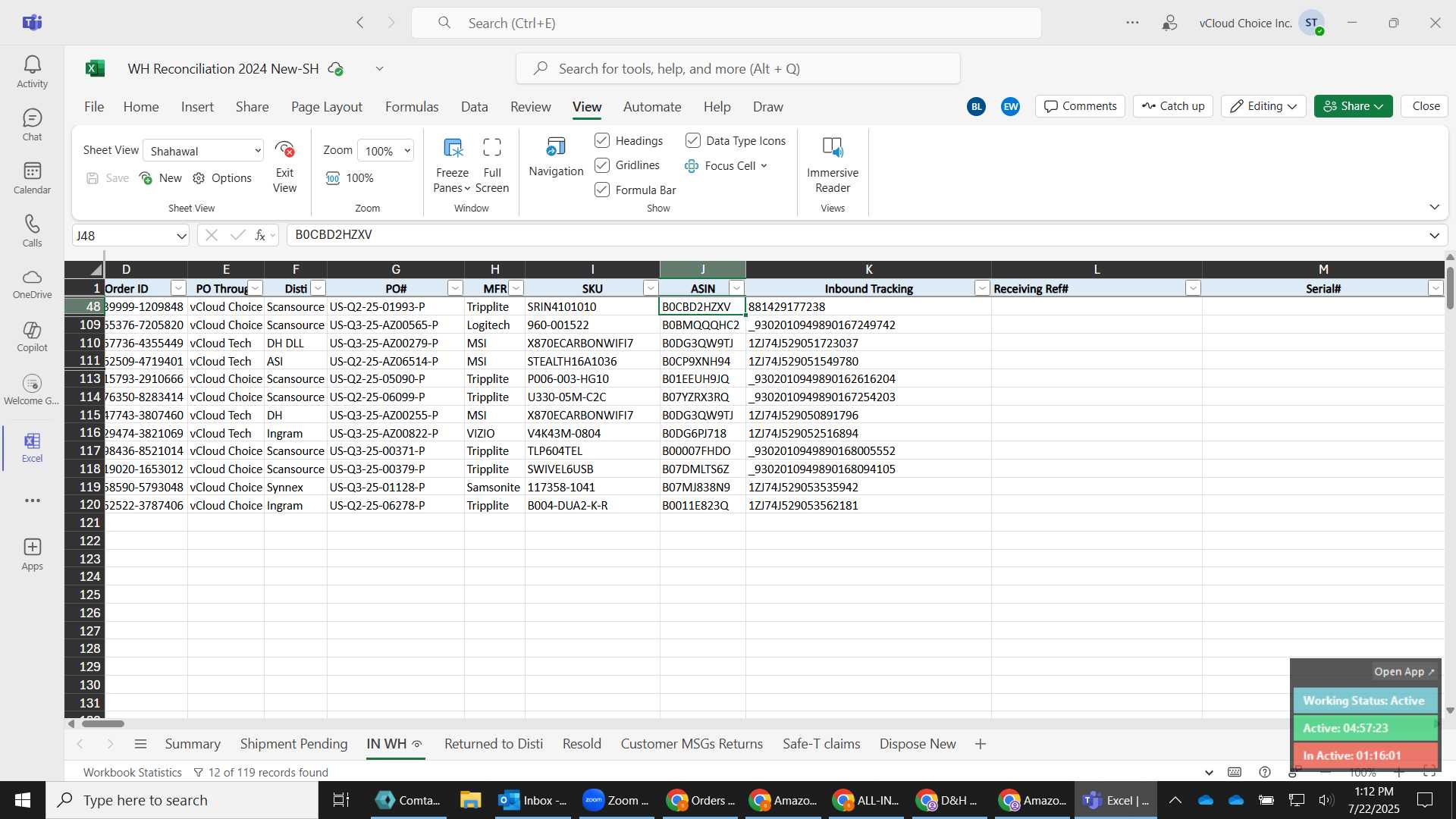The width and height of the screenshot is (1456, 819).
Task: Open the Name Box dropdown arrow
Action: coord(181,236)
